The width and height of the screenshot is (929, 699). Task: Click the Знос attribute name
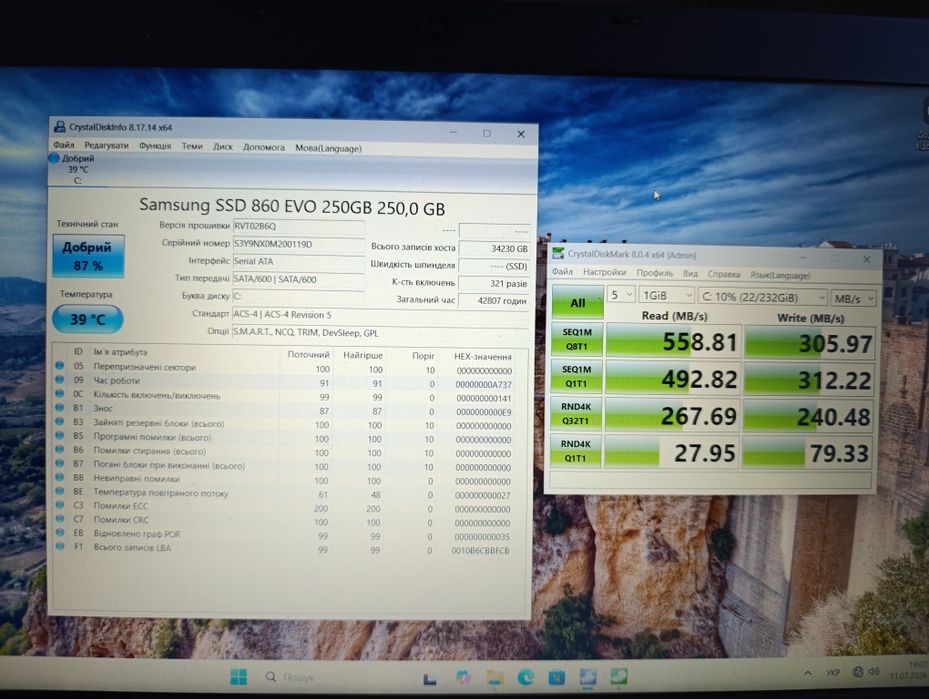click(102, 408)
